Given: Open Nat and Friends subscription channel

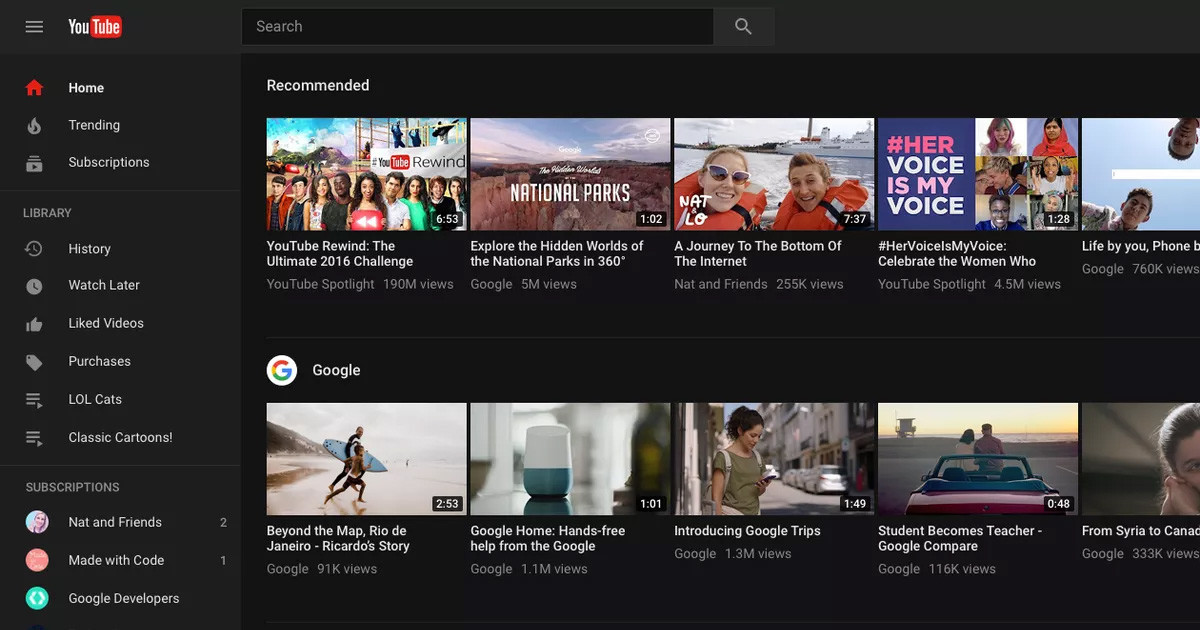Looking at the screenshot, I should (x=115, y=522).
